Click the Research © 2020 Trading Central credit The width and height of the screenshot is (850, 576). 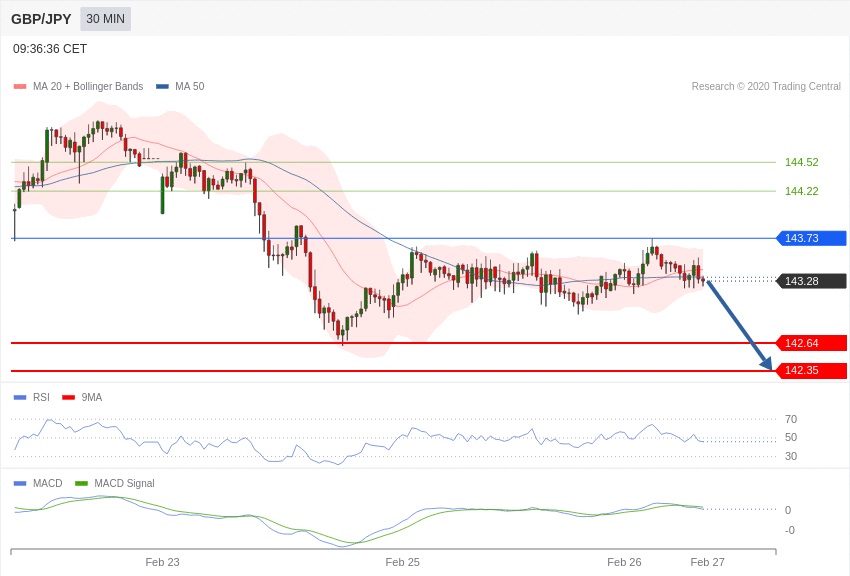click(766, 86)
